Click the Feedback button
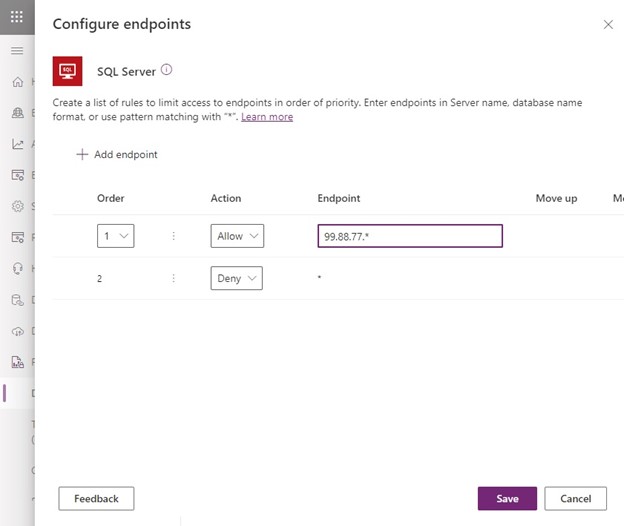This screenshot has height=526, width=624. [96, 498]
